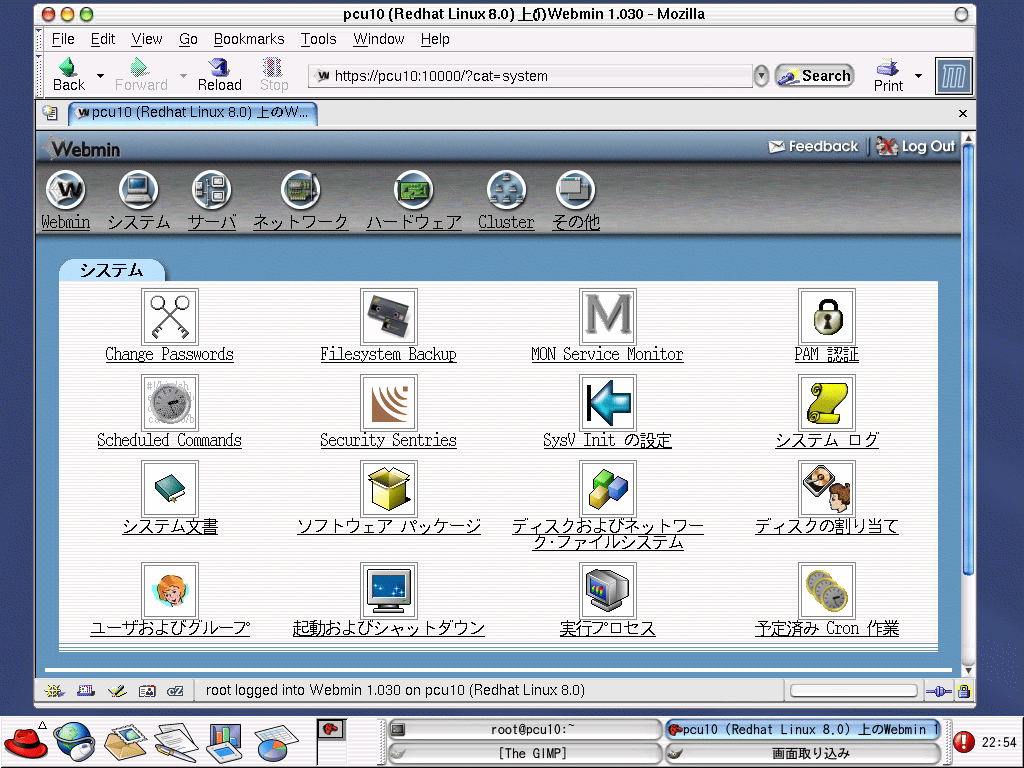The height and width of the screenshot is (768, 1024).
Task: Click the Search button
Action: (815, 76)
